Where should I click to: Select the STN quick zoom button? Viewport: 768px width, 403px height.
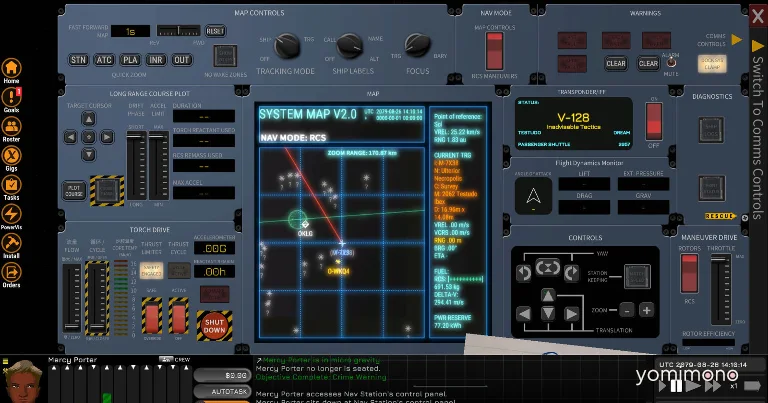78,60
